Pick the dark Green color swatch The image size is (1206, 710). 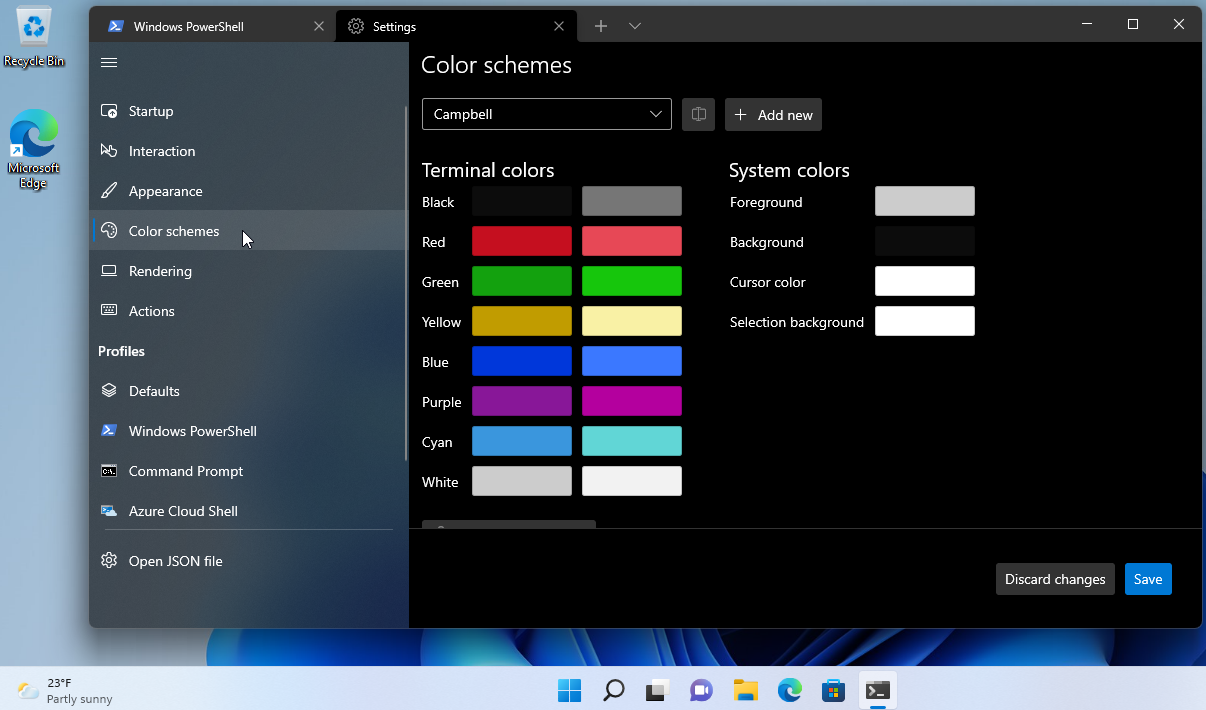pyautogui.click(x=522, y=281)
